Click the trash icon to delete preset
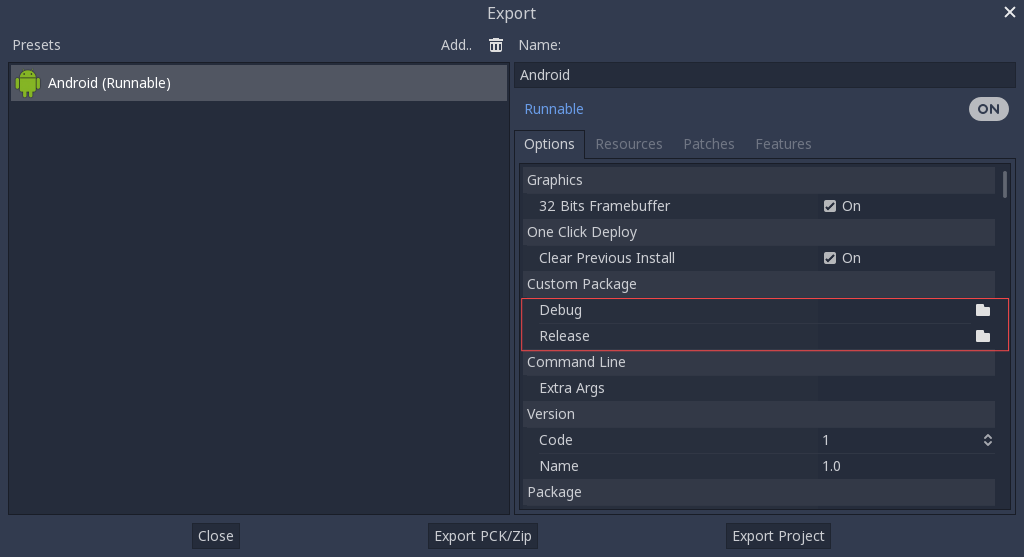This screenshot has width=1024, height=557. point(496,45)
